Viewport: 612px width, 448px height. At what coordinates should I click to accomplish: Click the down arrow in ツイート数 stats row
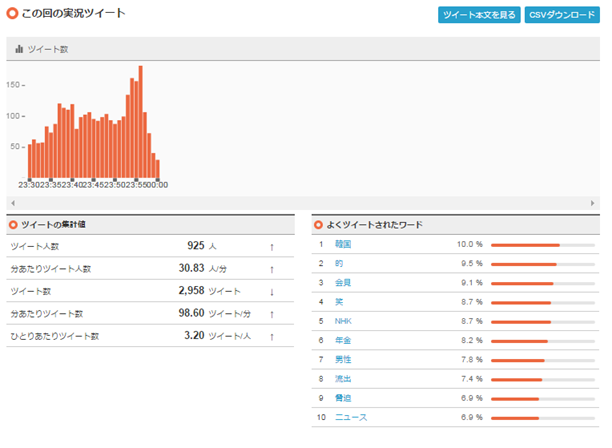click(272, 292)
